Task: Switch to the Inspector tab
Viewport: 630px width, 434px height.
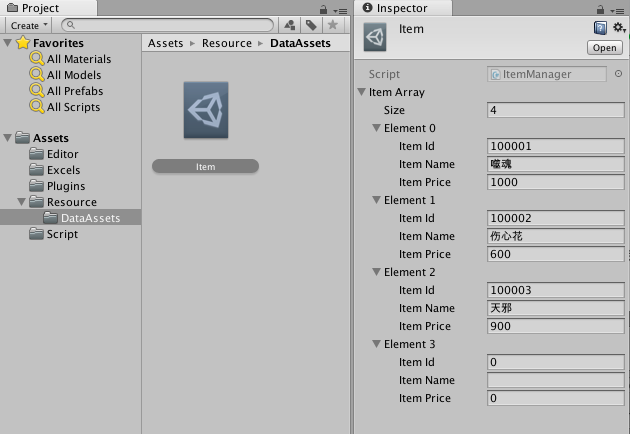Action: 403,8
